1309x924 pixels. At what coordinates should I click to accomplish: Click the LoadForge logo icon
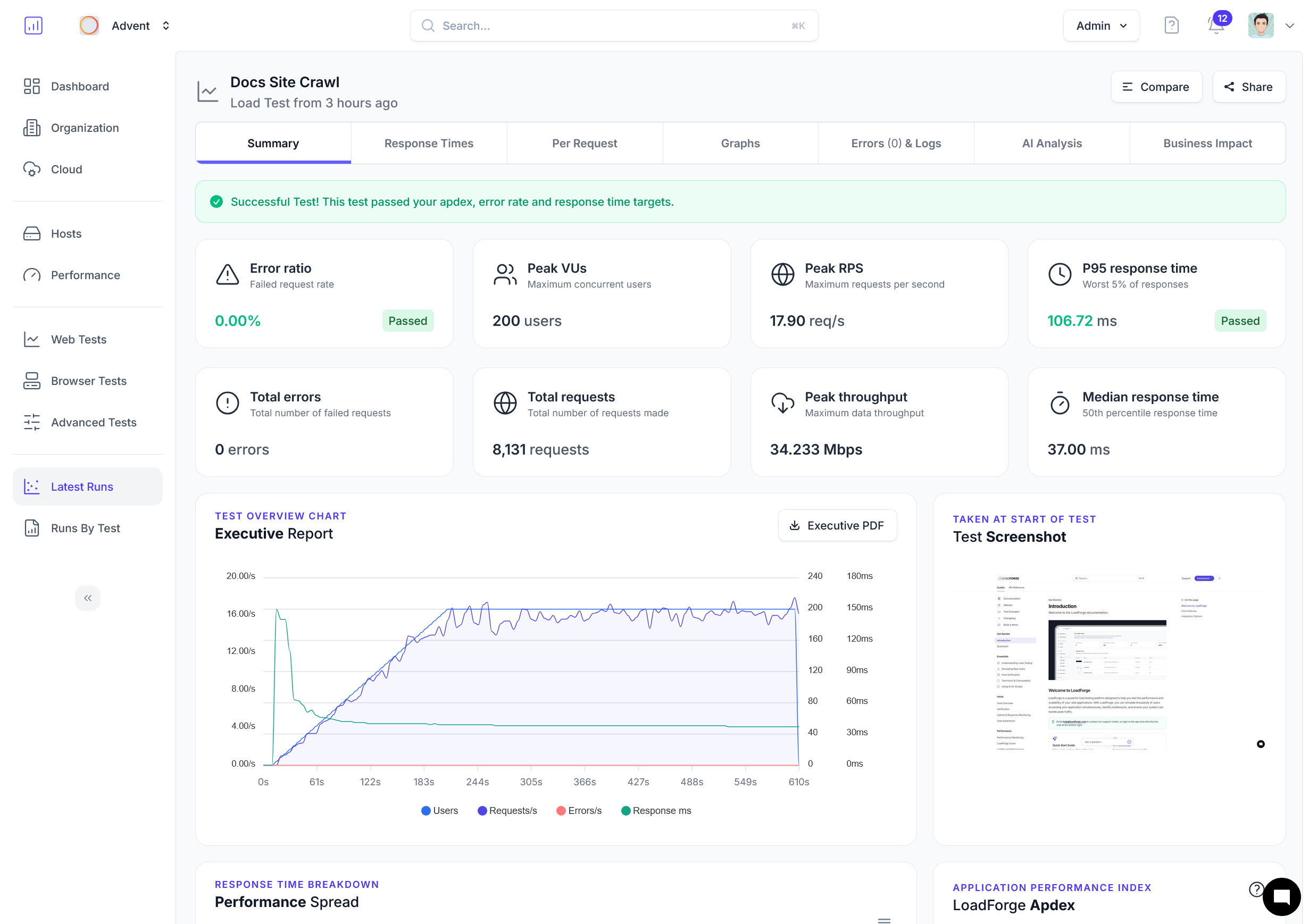(x=33, y=26)
